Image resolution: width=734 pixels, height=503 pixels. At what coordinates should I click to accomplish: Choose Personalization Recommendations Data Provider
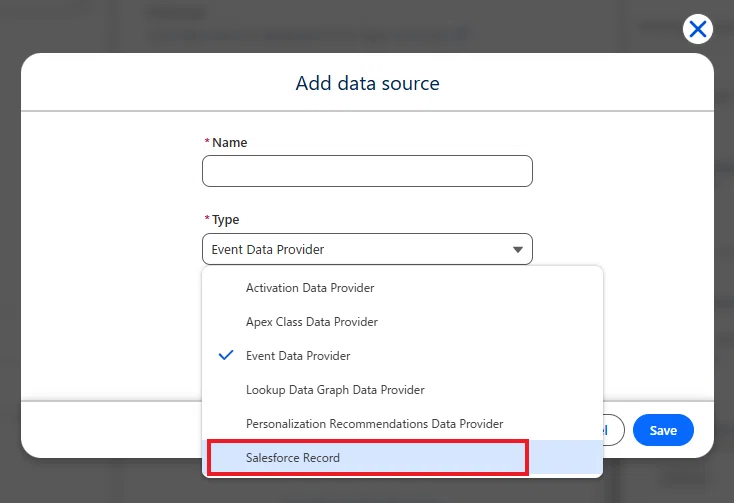(x=402, y=423)
